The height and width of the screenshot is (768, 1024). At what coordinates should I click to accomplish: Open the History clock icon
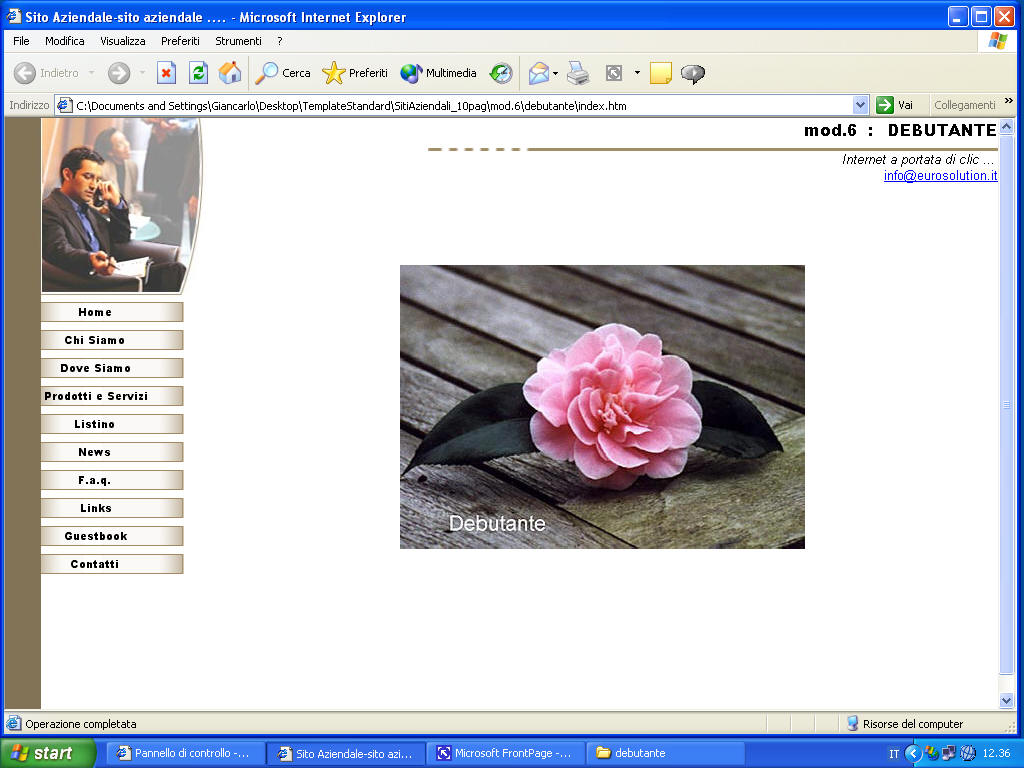pyautogui.click(x=501, y=73)
